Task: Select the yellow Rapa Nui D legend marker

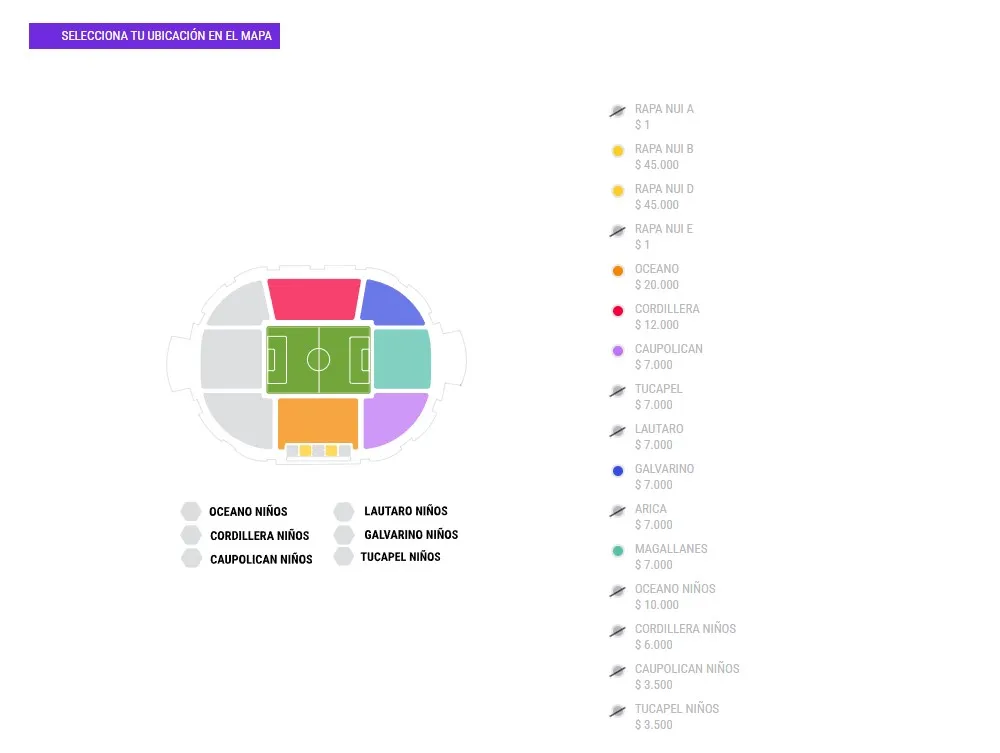Action: 618,190
